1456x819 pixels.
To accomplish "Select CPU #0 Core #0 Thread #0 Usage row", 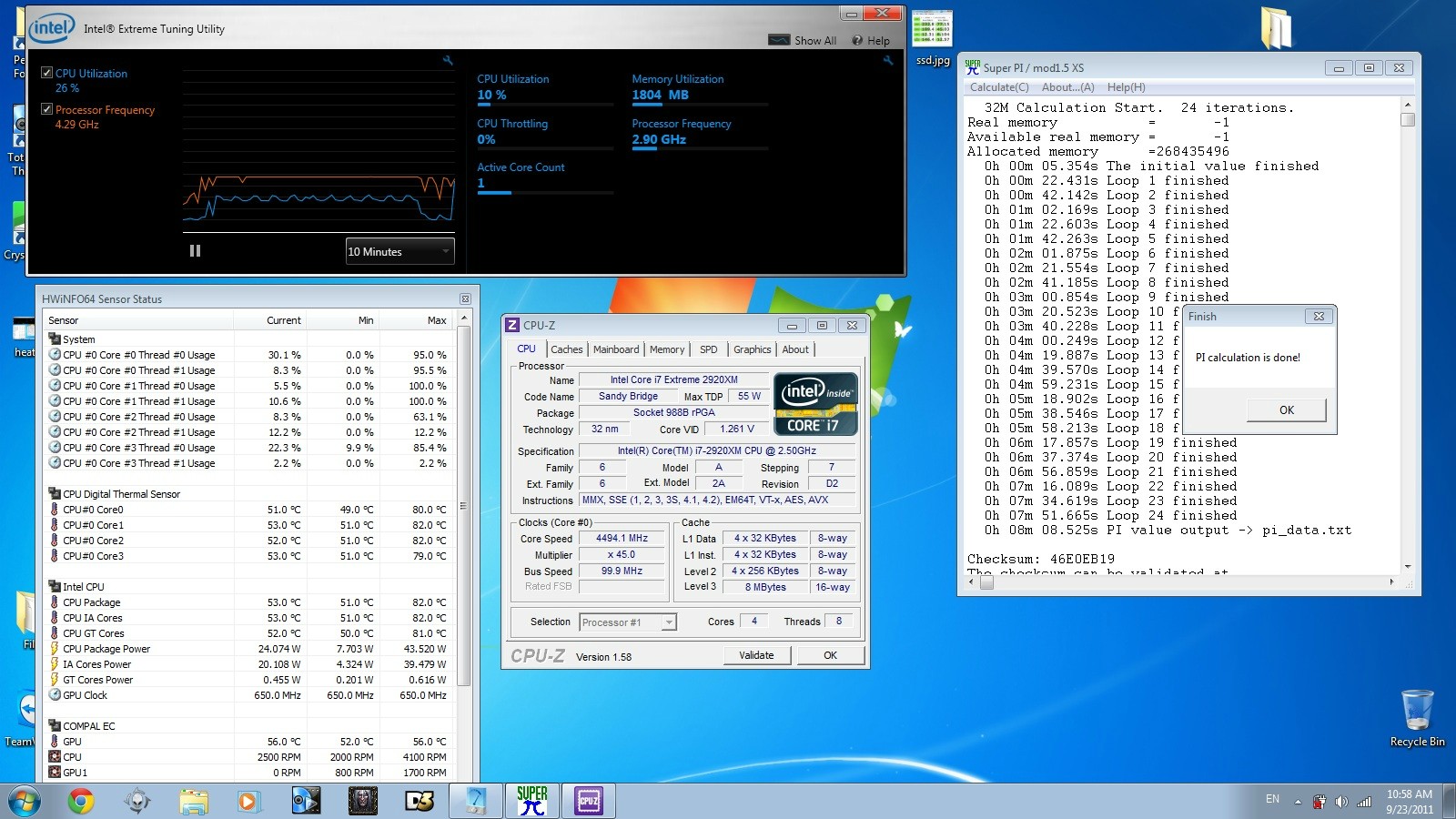I will point(248,355).
